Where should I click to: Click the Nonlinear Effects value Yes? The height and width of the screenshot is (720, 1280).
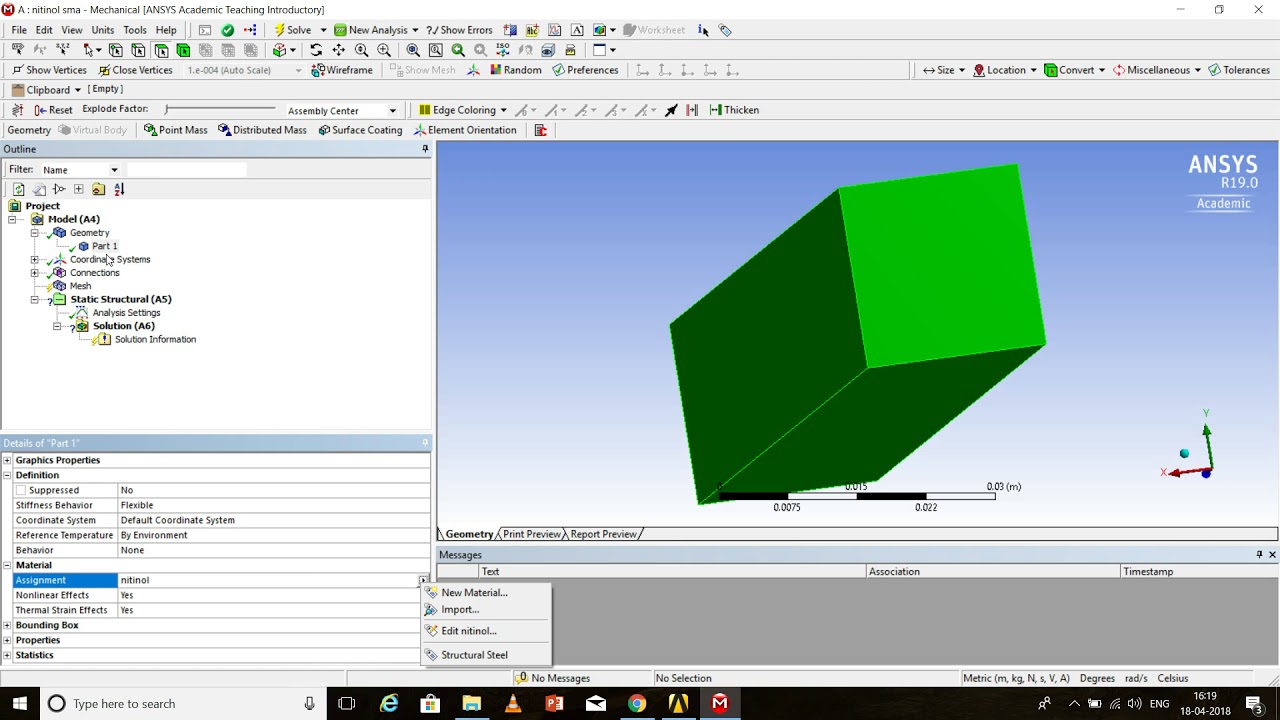274,595
